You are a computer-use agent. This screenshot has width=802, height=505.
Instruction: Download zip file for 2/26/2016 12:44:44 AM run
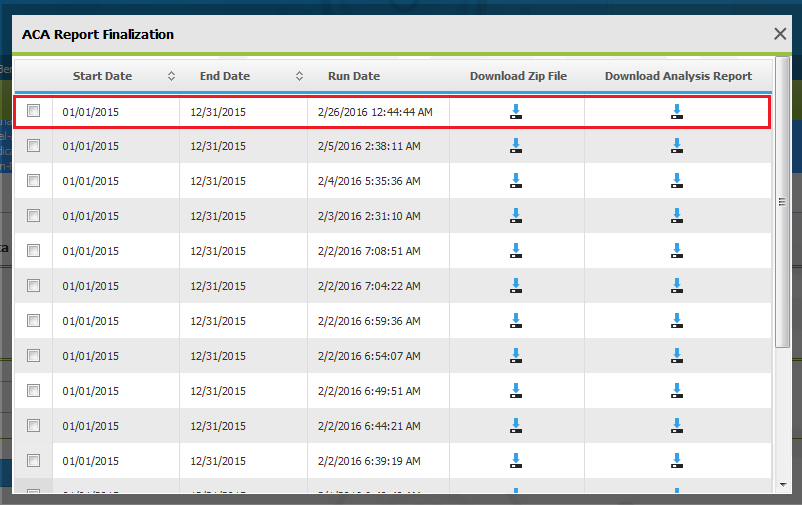click(516, 112)
